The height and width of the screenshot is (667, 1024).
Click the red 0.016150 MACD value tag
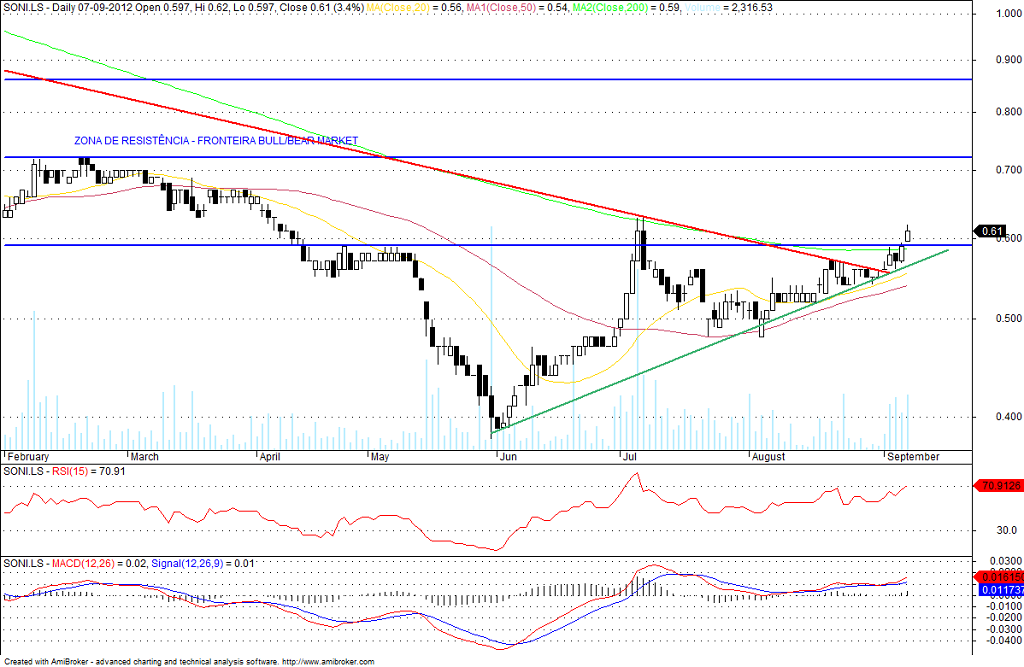[x=998, y=578]
